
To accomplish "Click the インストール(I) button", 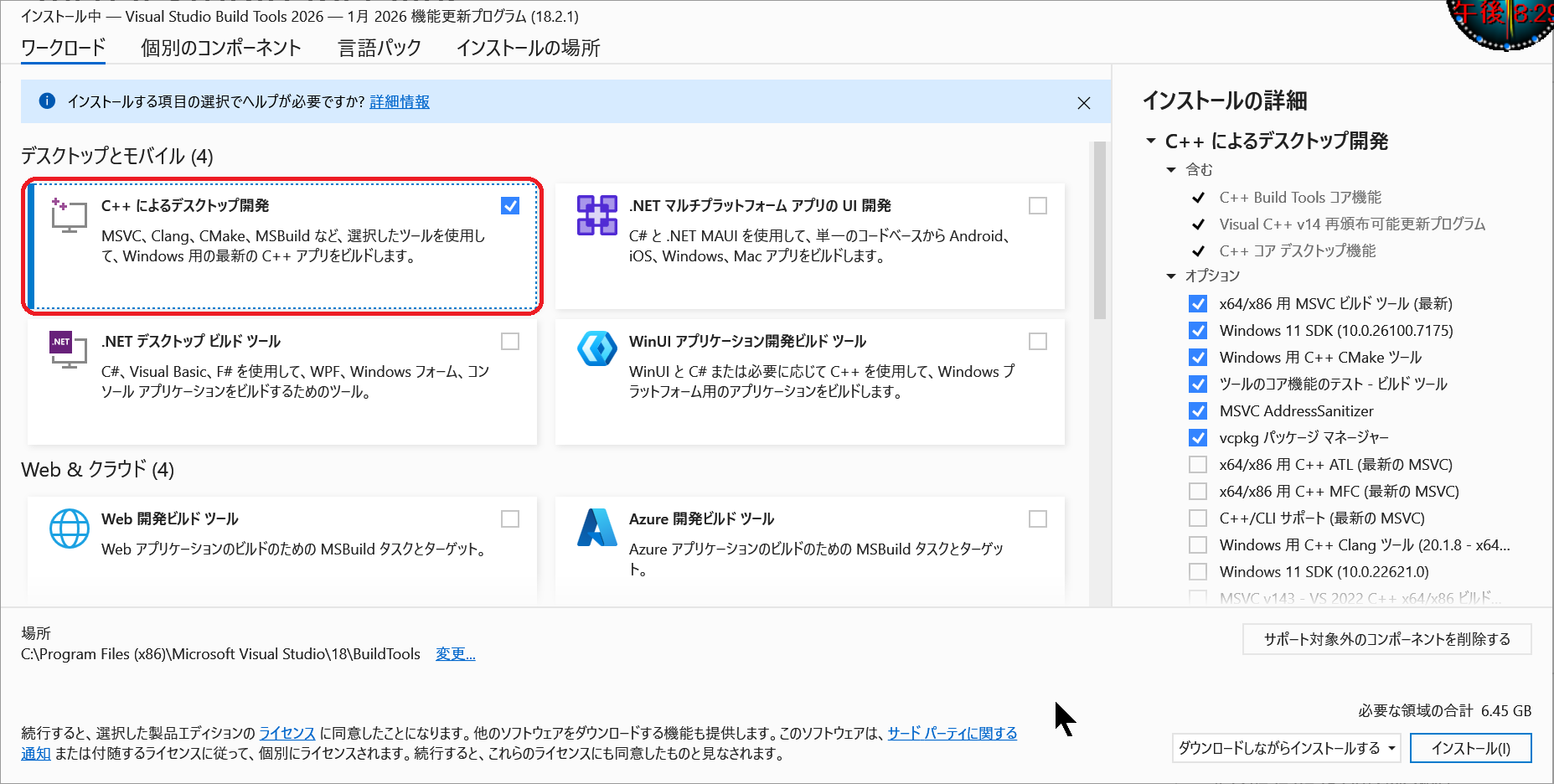I will click(1471, 748).
